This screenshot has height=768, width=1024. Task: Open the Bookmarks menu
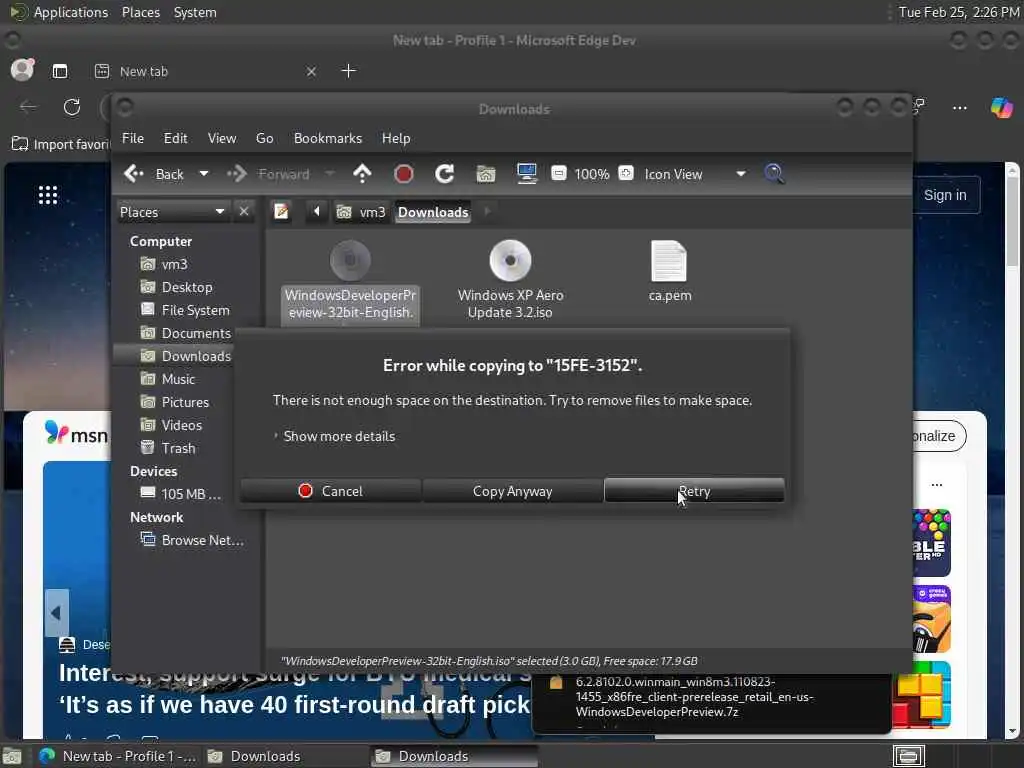coord(328,138)
